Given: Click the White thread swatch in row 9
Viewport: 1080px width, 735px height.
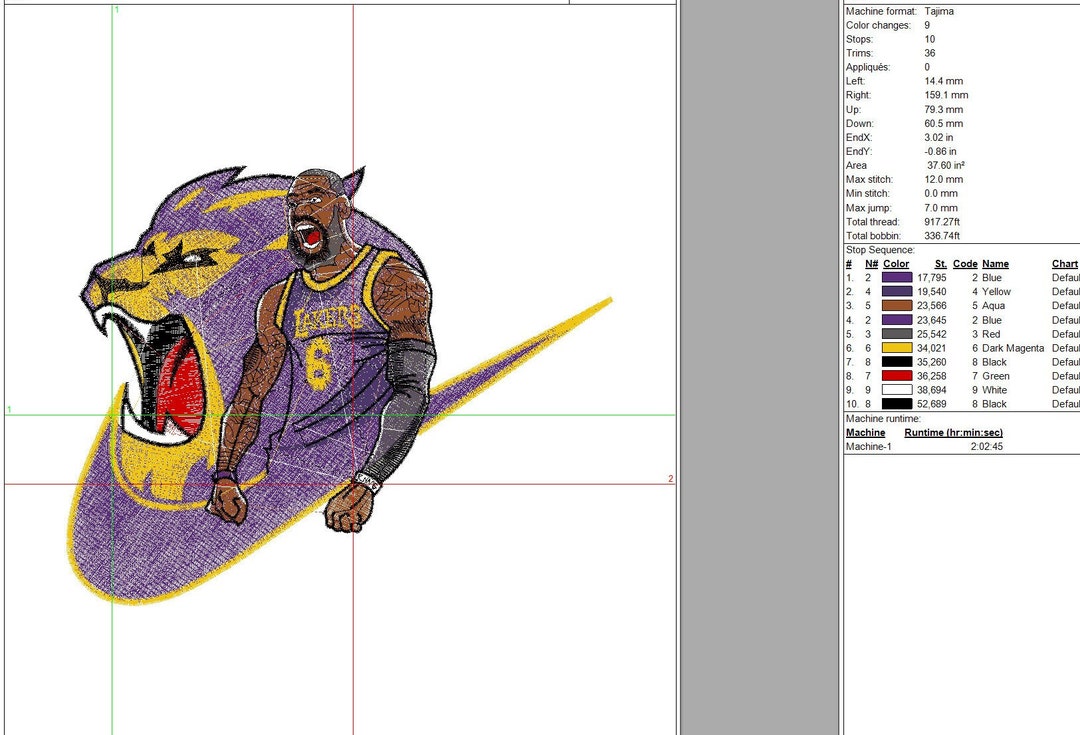Looking at the screenshot, I should (x=897, y=390).
